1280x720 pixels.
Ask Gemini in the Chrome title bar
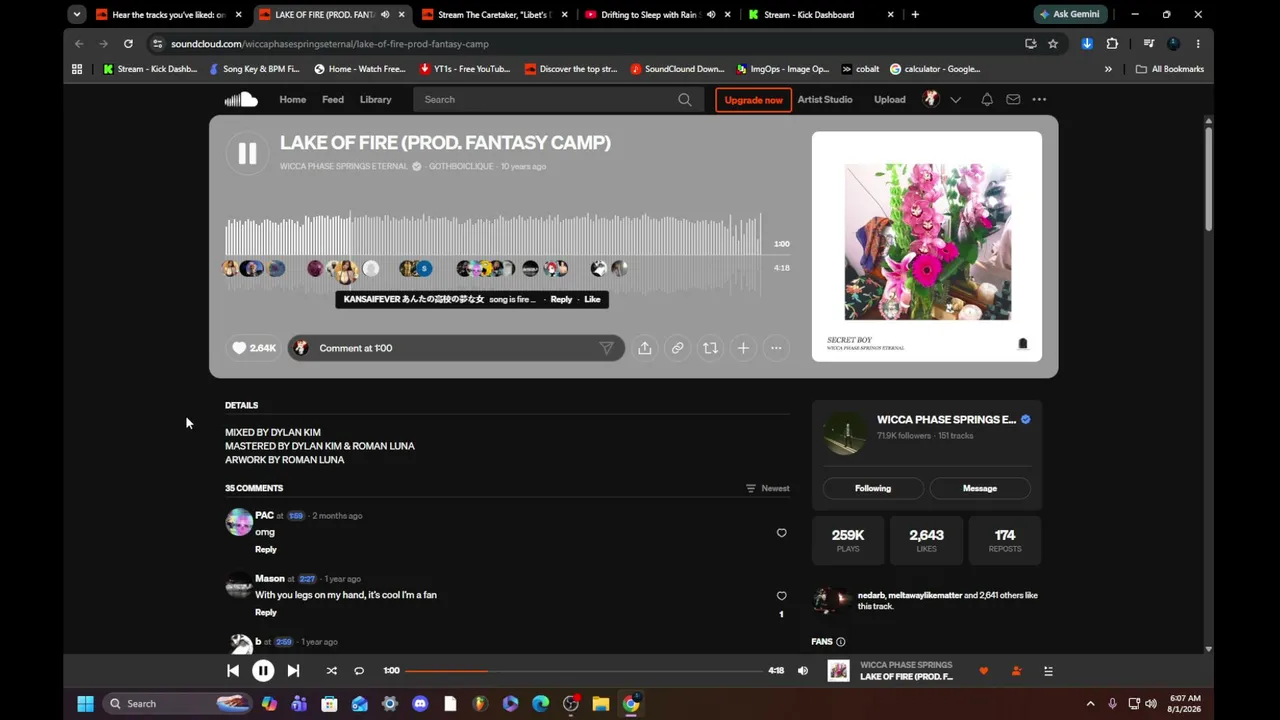pyautogui.click(x=1070, y=15)
